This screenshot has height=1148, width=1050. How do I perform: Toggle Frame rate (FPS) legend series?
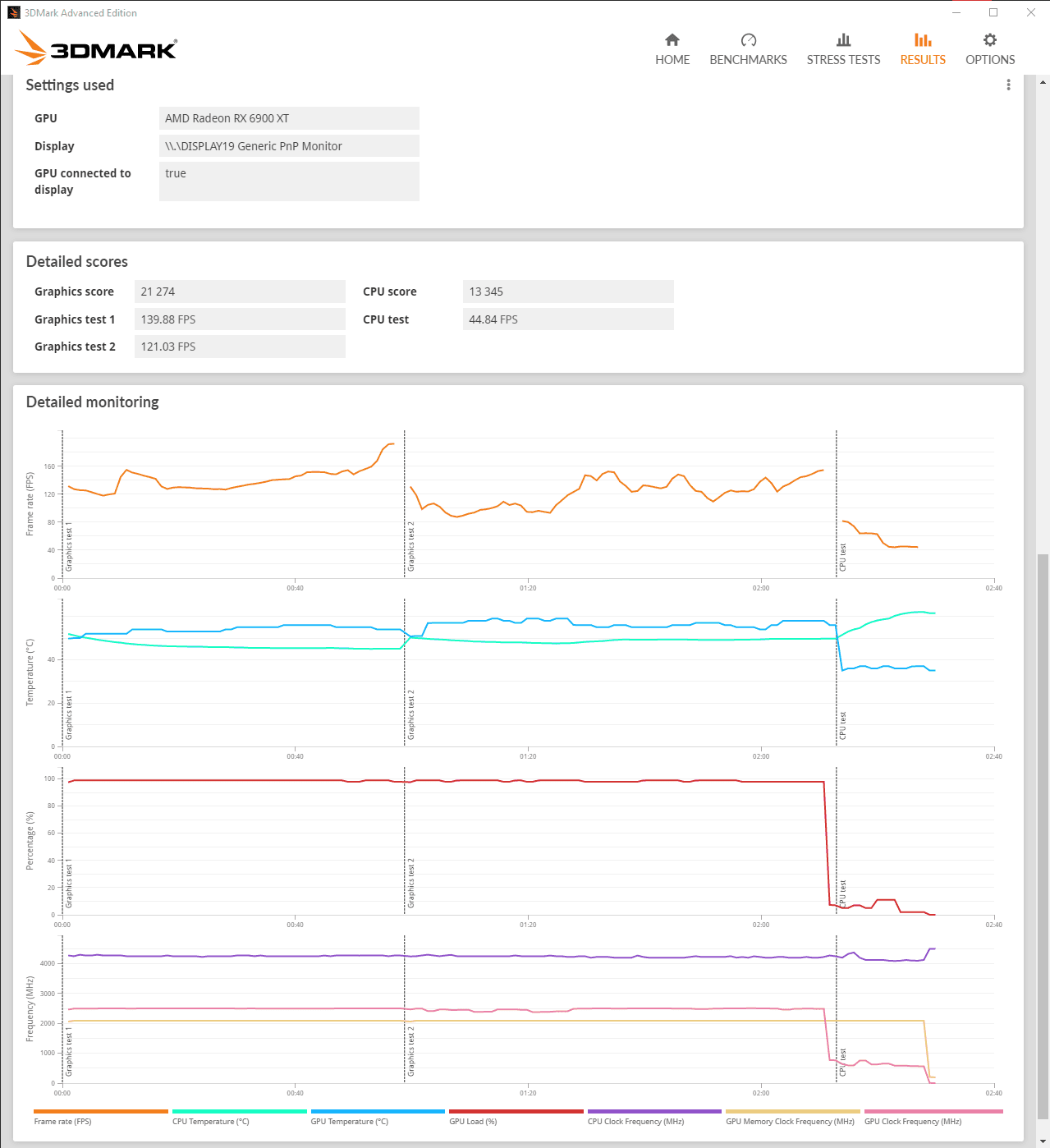point(100,1117)
